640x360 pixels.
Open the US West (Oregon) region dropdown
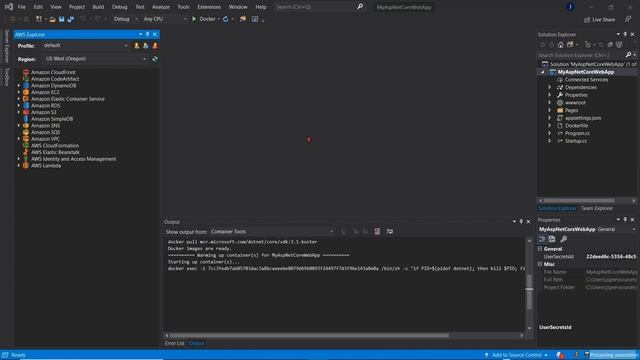click(x=96, y=59)
